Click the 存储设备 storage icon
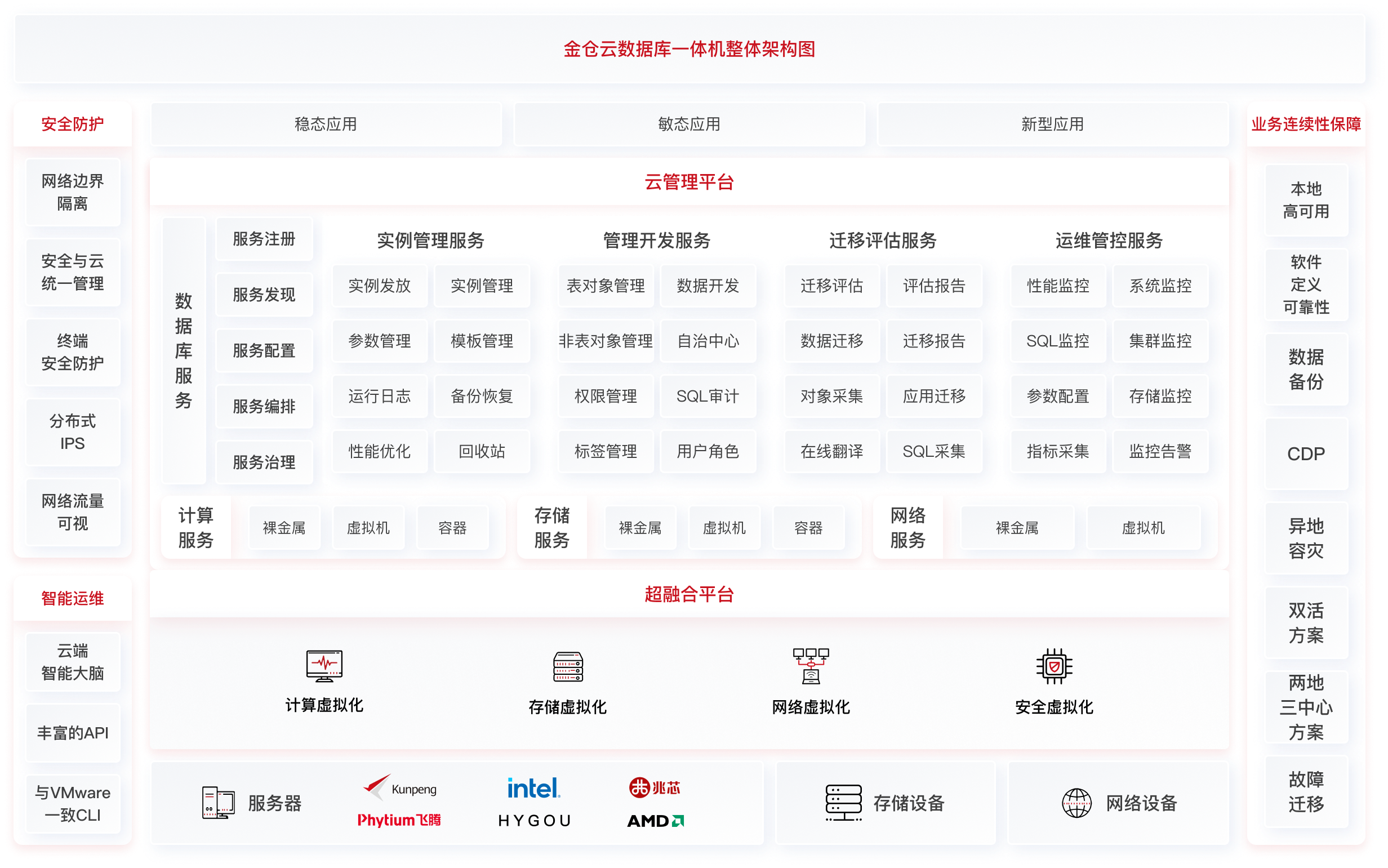The height and width of the screenshot is (868, 1388). pyautogui.click(x=843, y=802)
